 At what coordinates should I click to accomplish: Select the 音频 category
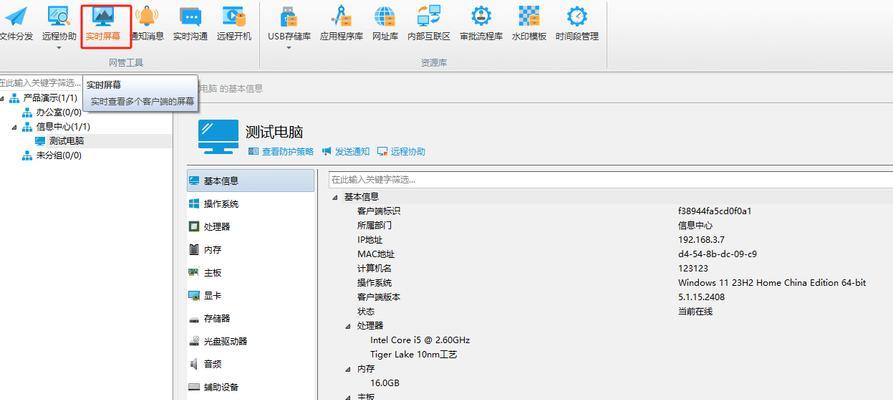[x=251, y=364]
